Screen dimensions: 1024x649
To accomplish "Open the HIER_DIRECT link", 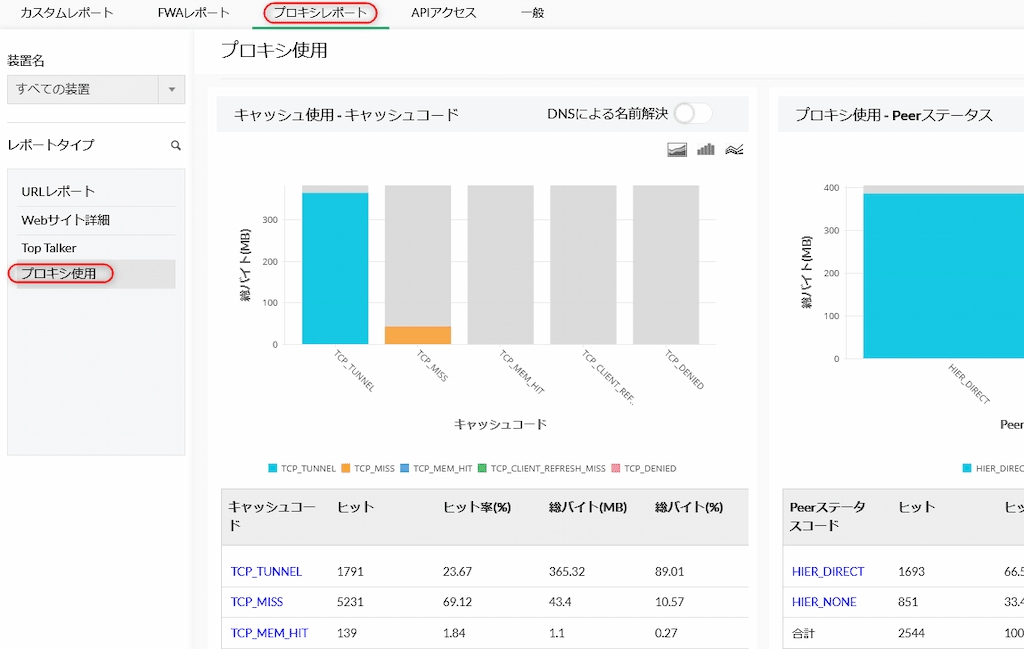I will (828, 571).
